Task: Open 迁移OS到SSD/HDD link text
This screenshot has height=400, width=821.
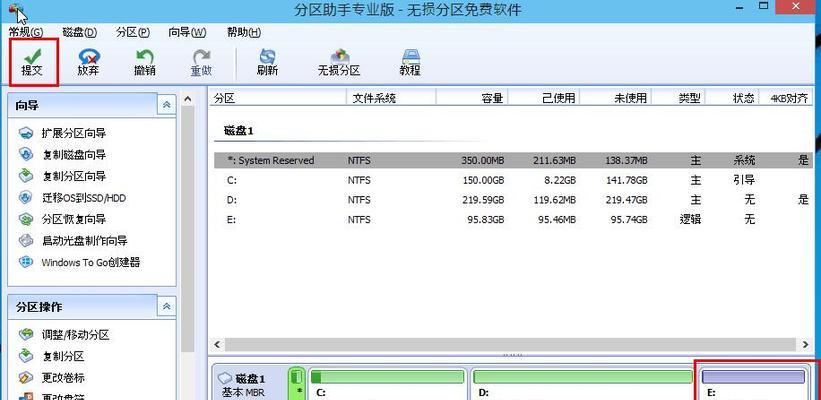Action: click(84, 198)
